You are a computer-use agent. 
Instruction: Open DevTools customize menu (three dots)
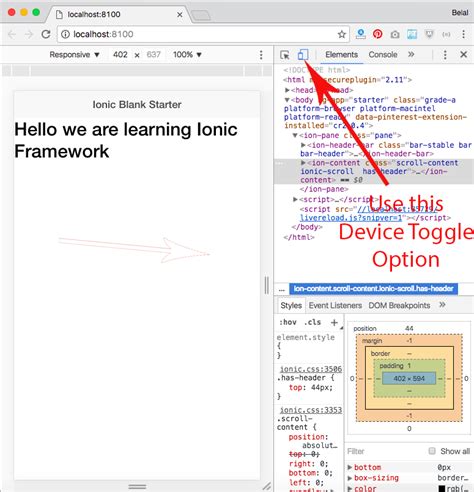(x=445, y=55)
